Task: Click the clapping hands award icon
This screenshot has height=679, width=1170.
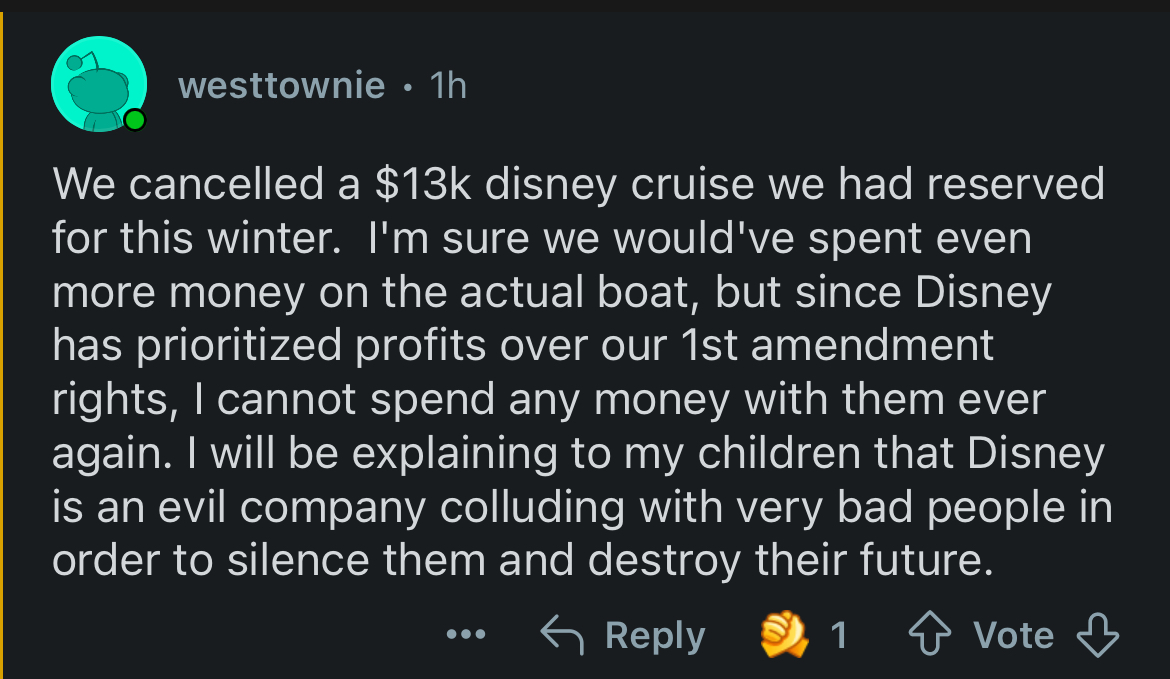Action: (x=784, y=634)
